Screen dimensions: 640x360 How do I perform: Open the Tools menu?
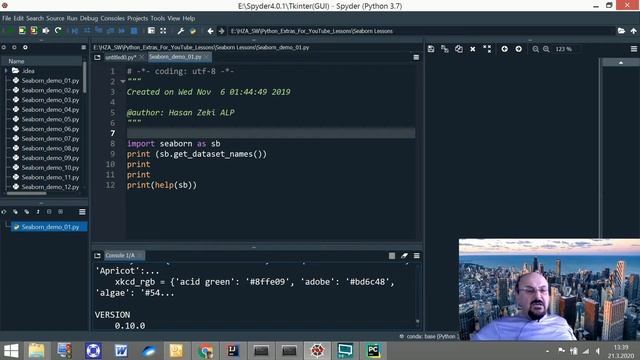click(158, 18)
